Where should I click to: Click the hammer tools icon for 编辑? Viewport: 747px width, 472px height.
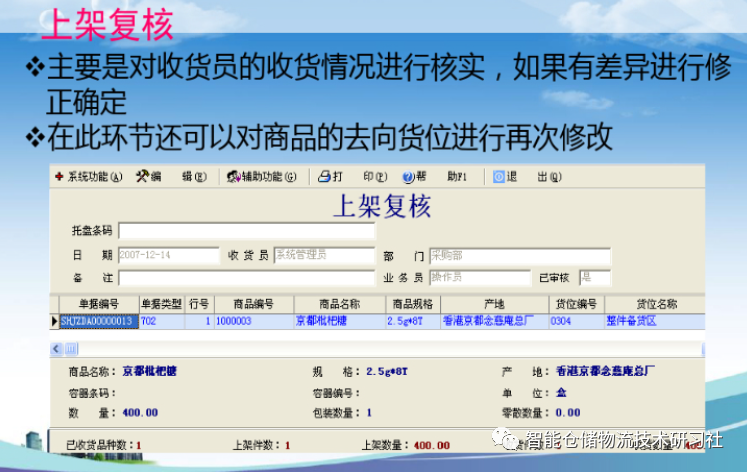142,177
